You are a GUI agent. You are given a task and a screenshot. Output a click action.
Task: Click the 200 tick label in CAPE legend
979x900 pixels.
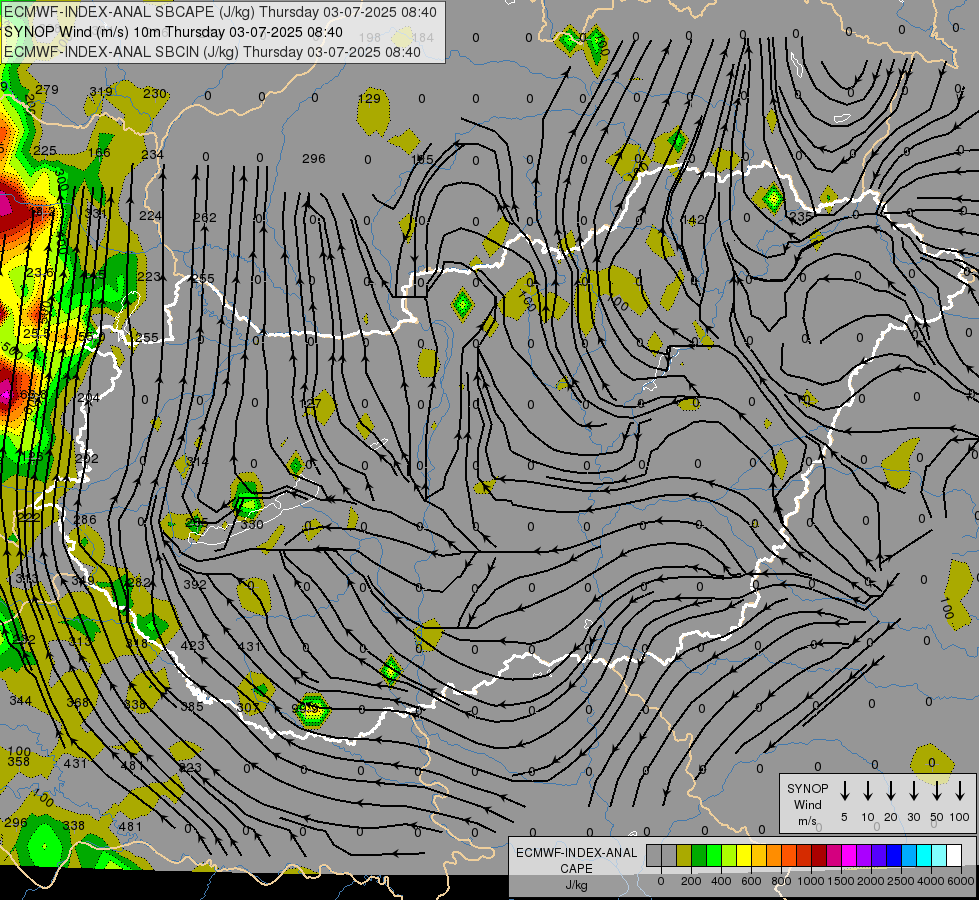pyautogui.click(x=691, y=881)
